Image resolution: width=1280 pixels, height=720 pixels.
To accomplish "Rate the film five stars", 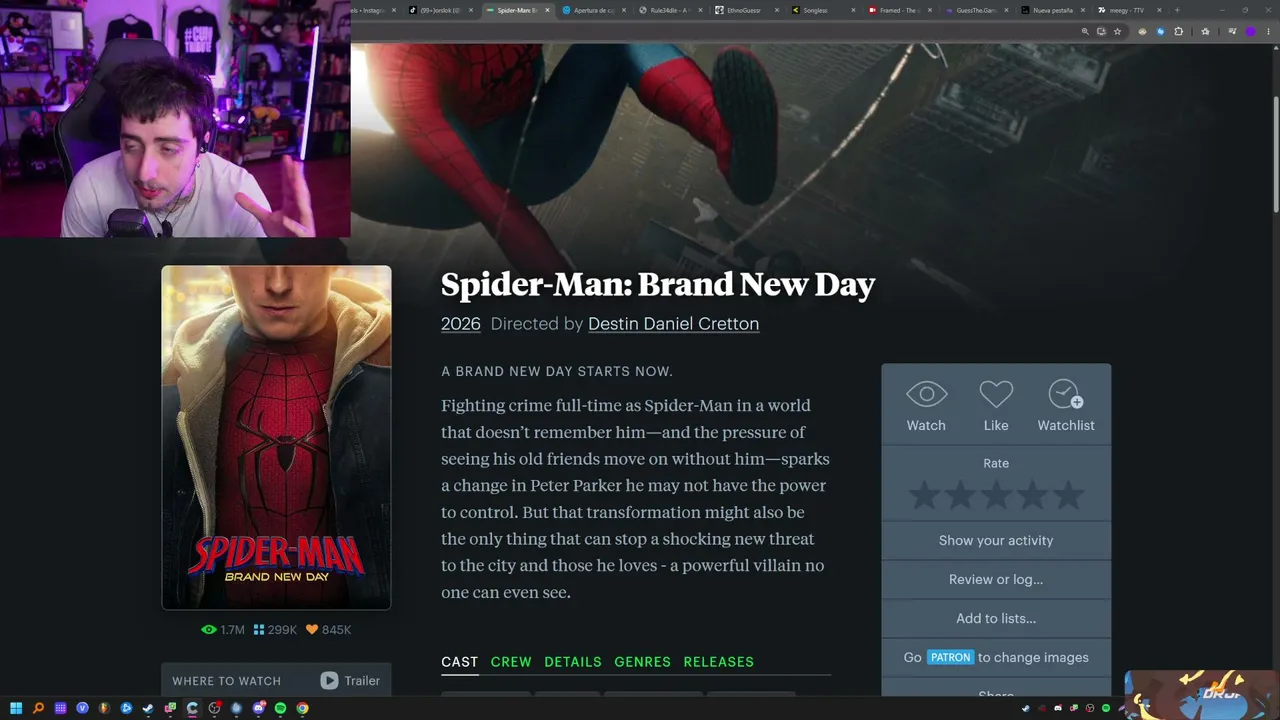I will point(1069,495).
